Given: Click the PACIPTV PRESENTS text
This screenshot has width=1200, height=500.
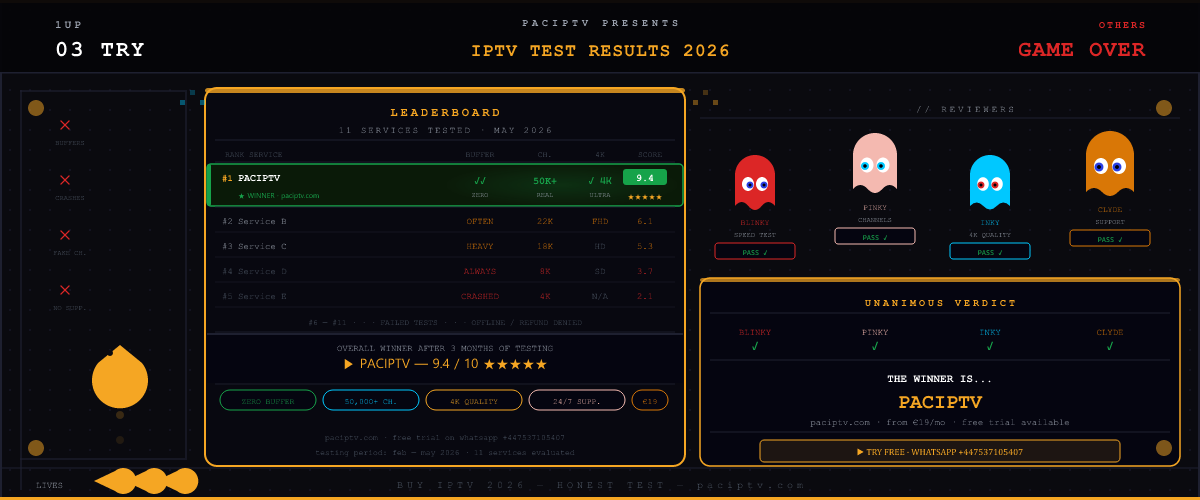Looking at the screenshot, I should click(x=601, y=23).
